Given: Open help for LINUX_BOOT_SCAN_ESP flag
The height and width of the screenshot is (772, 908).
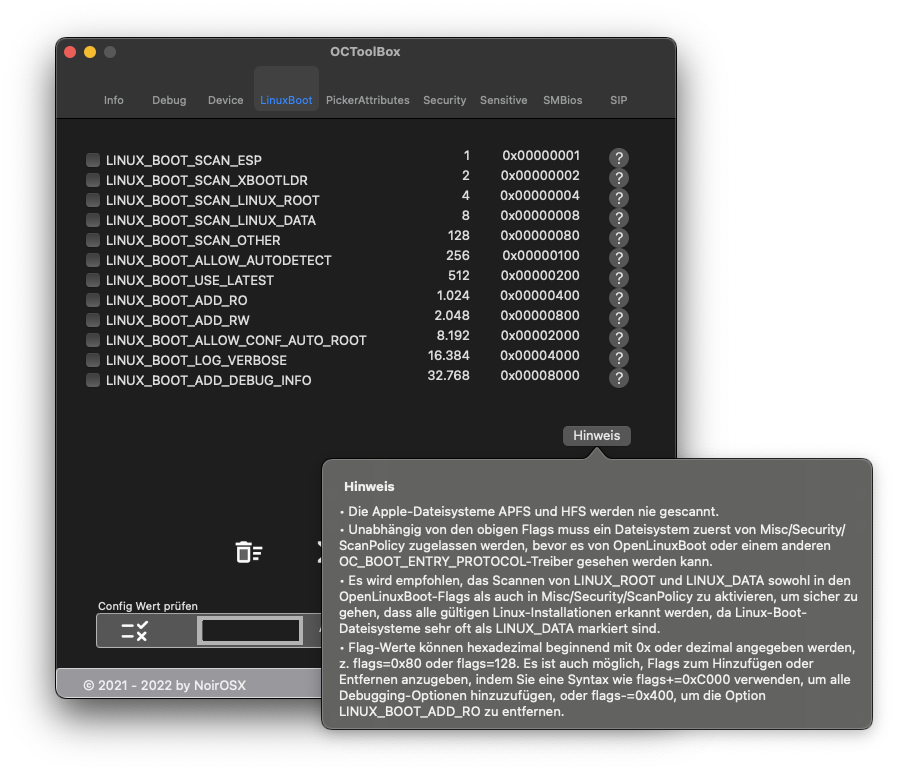Looking at the screenshot, I should (618, 158).
